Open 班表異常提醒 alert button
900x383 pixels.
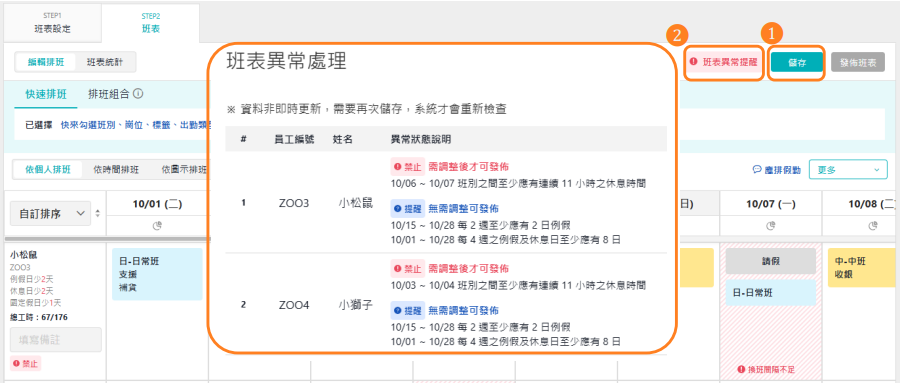coord(723,62)
